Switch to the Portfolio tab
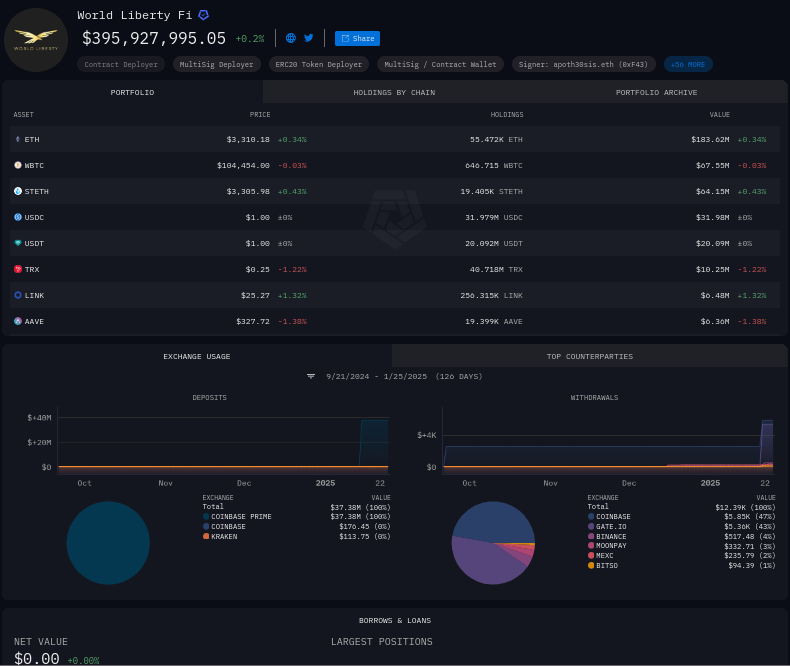The height and width of the screenshot is (666, 790). (133, 92)
